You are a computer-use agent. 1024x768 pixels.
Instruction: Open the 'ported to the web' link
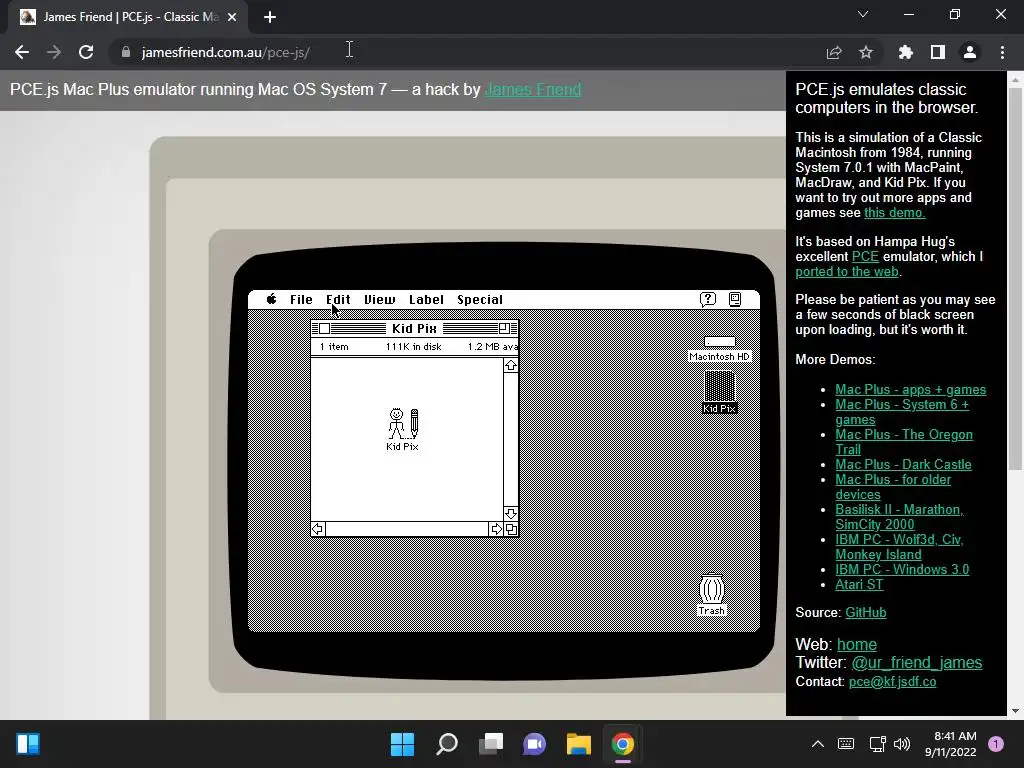tap(847, 272)
